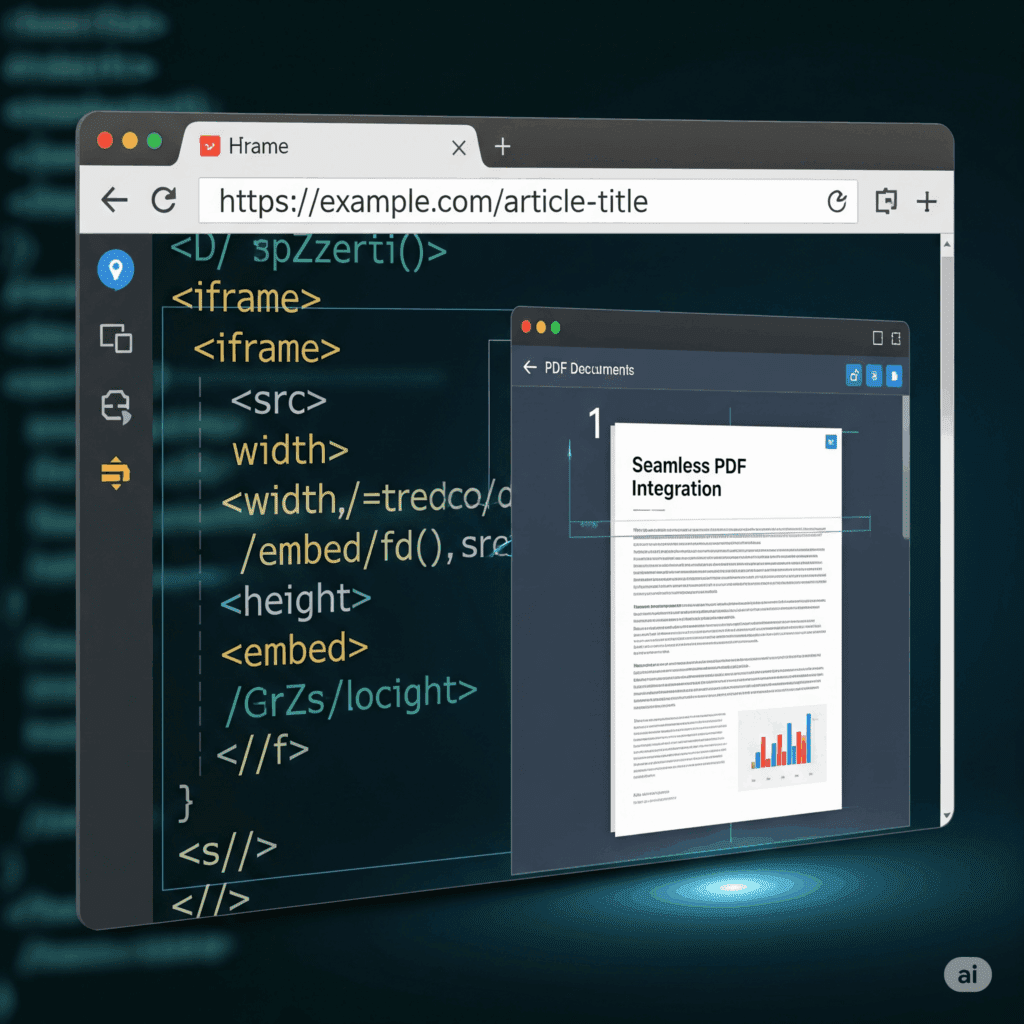
Task: Go back with the browser back arrow
Action: (x=115, y=201)
